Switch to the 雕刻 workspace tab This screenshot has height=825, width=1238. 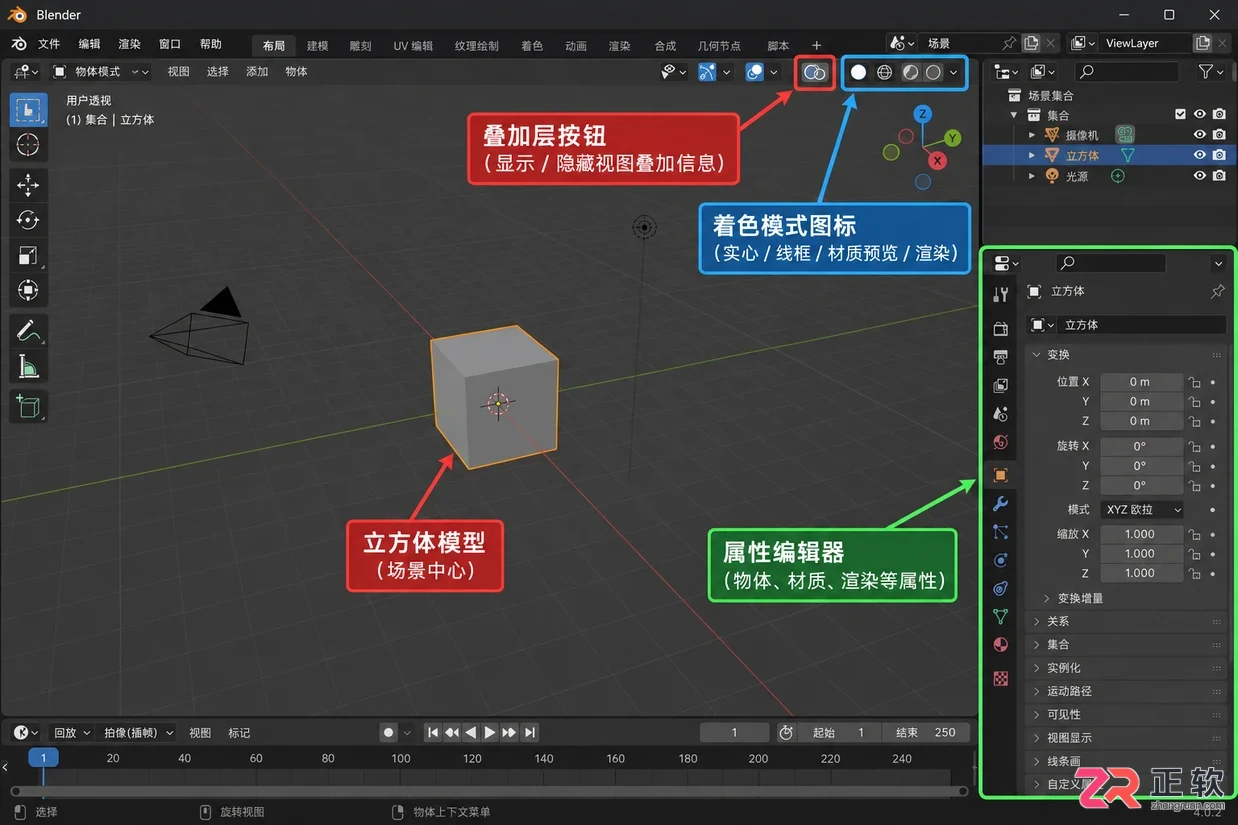[x=360, y=46]
